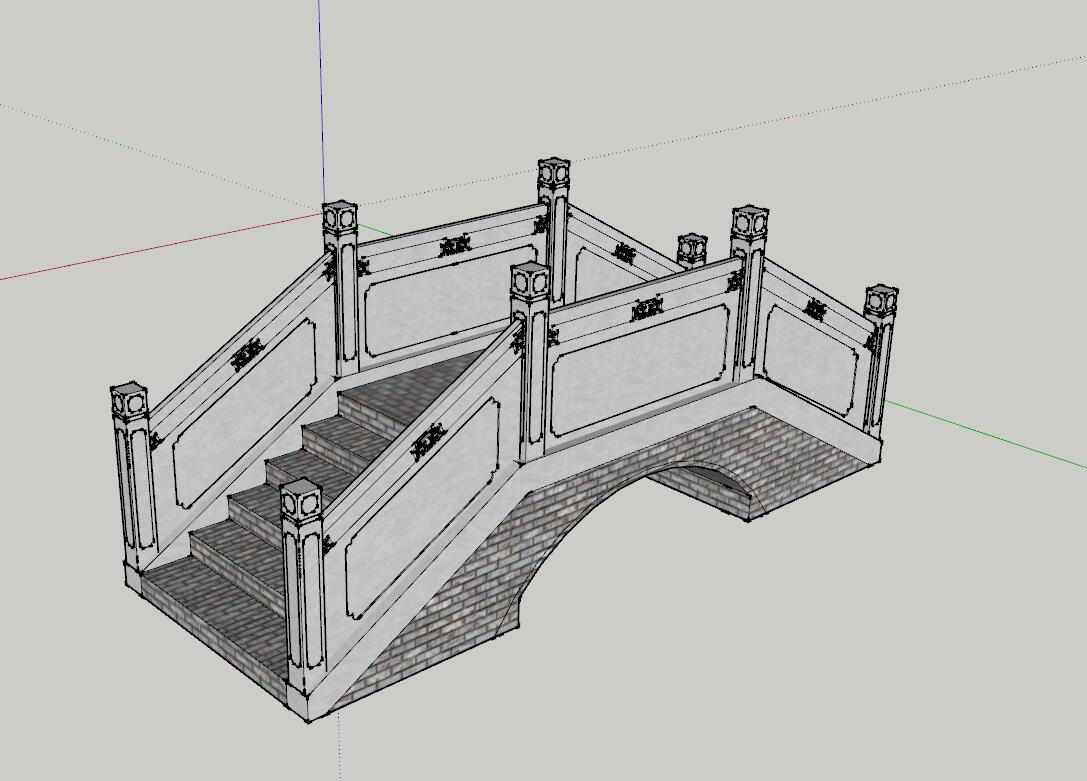Select the leftmost railing post at stair base
This screenshot has width=1087, height=781.
click(132, 480)
